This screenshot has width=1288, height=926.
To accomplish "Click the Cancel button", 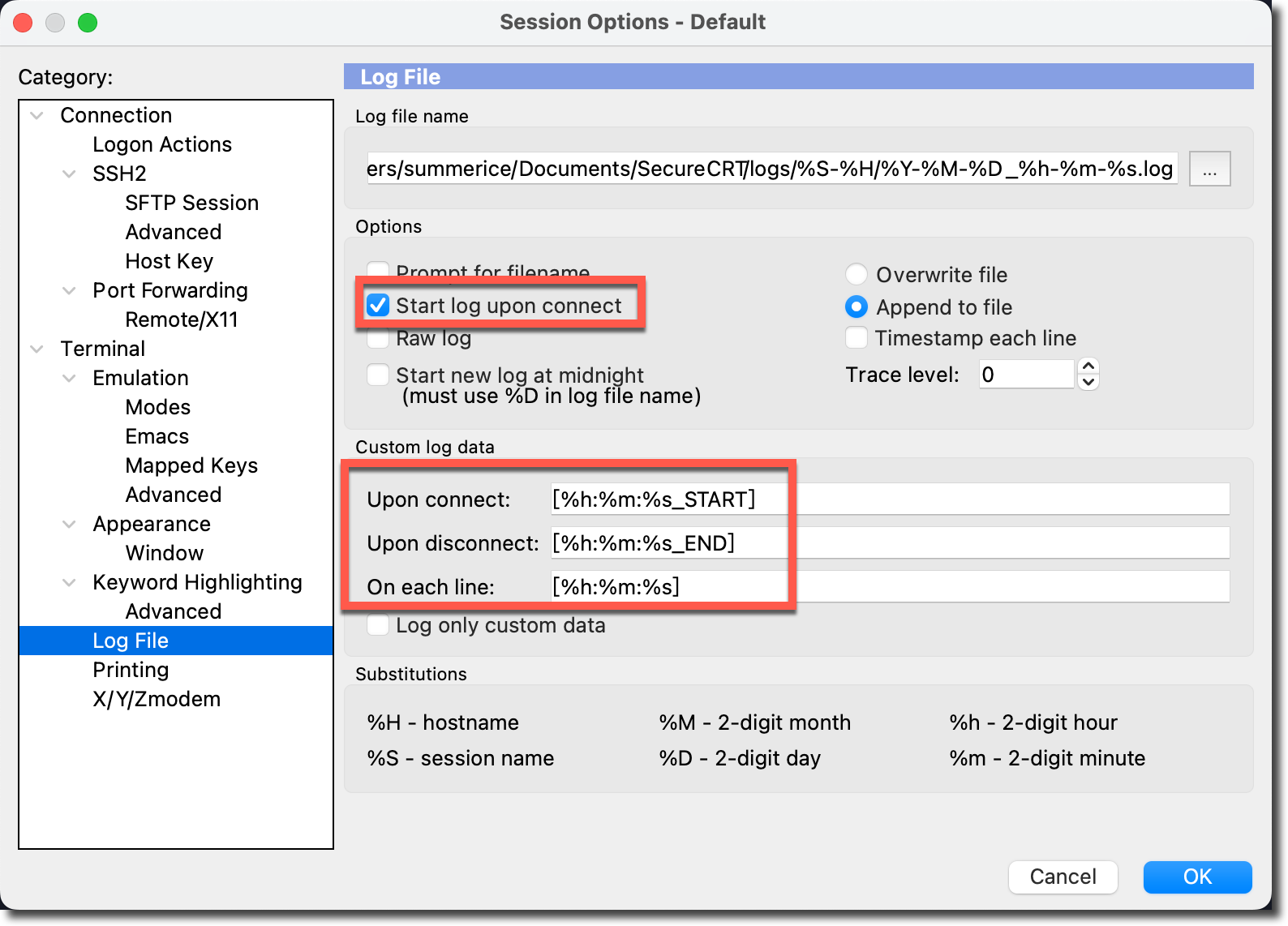I will [1063, 877].
